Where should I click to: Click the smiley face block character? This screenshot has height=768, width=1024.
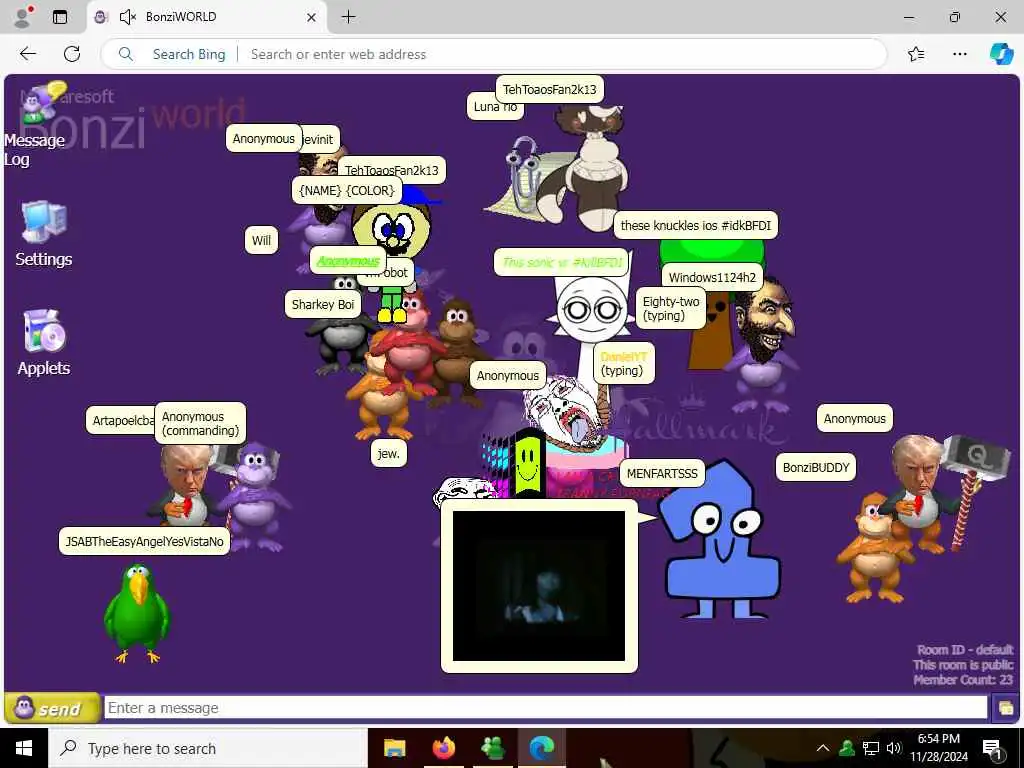pyautogui.click(x=528, y=462)
